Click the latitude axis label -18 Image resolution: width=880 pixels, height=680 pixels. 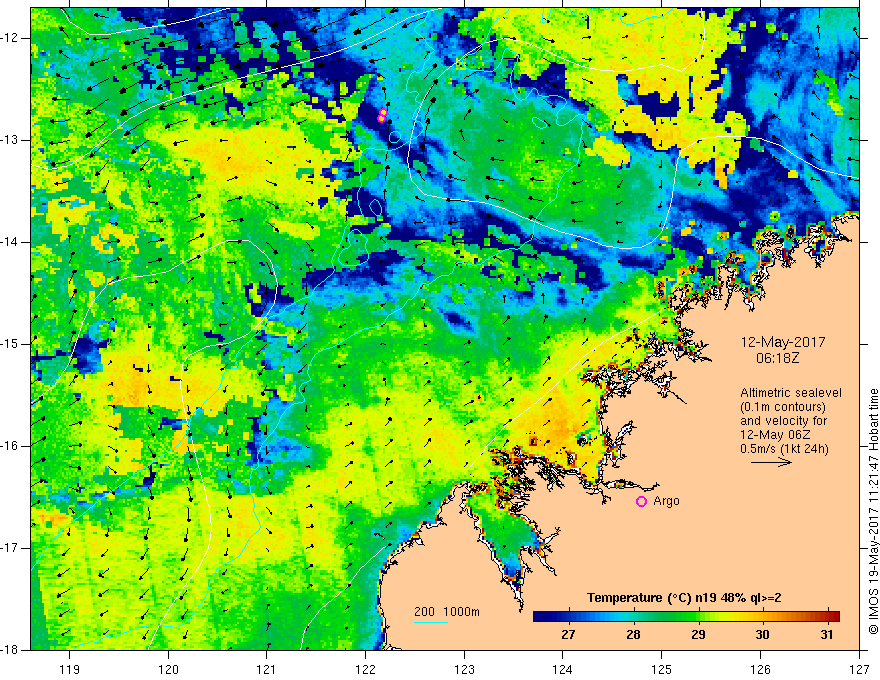[x=11, y=650]
